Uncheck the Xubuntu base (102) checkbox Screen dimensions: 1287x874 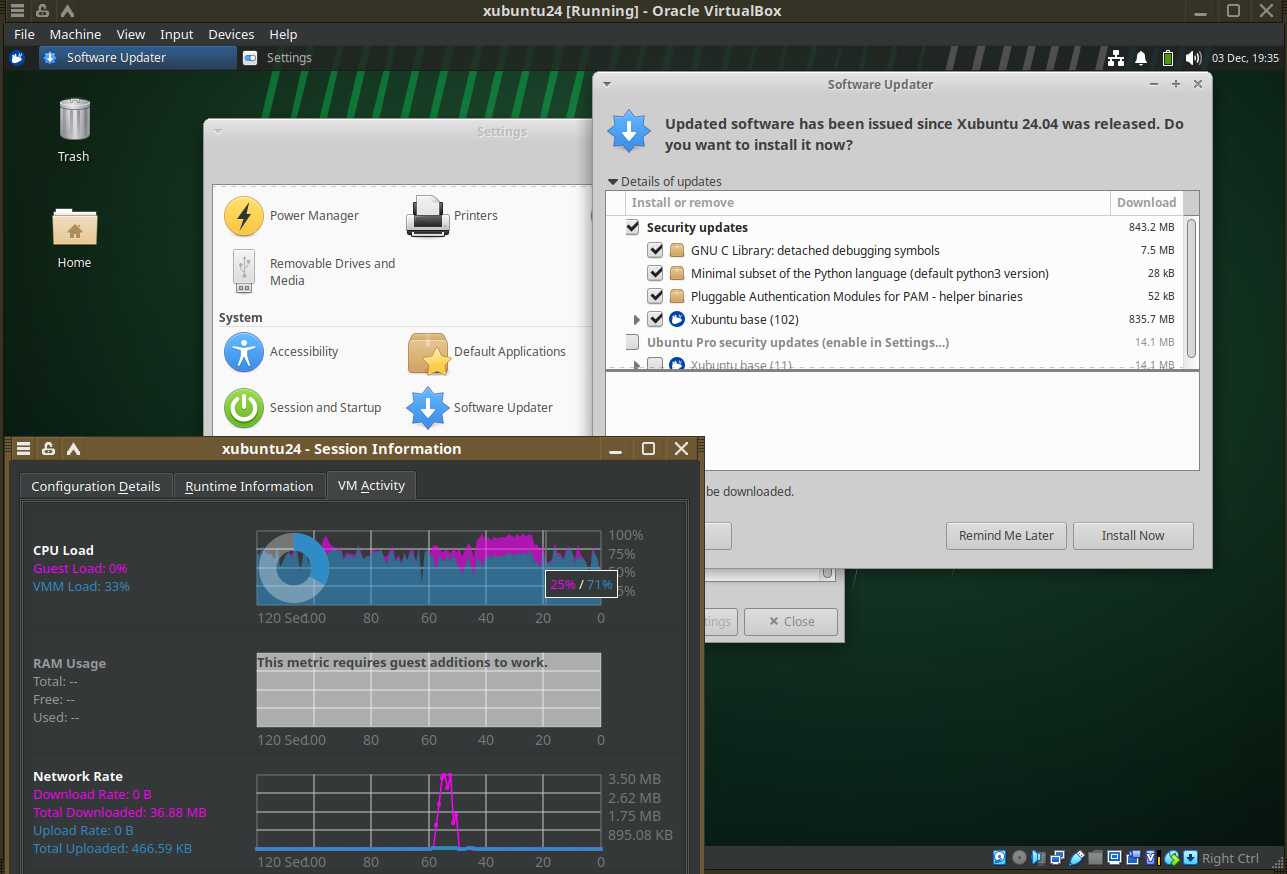coord(655,320)
